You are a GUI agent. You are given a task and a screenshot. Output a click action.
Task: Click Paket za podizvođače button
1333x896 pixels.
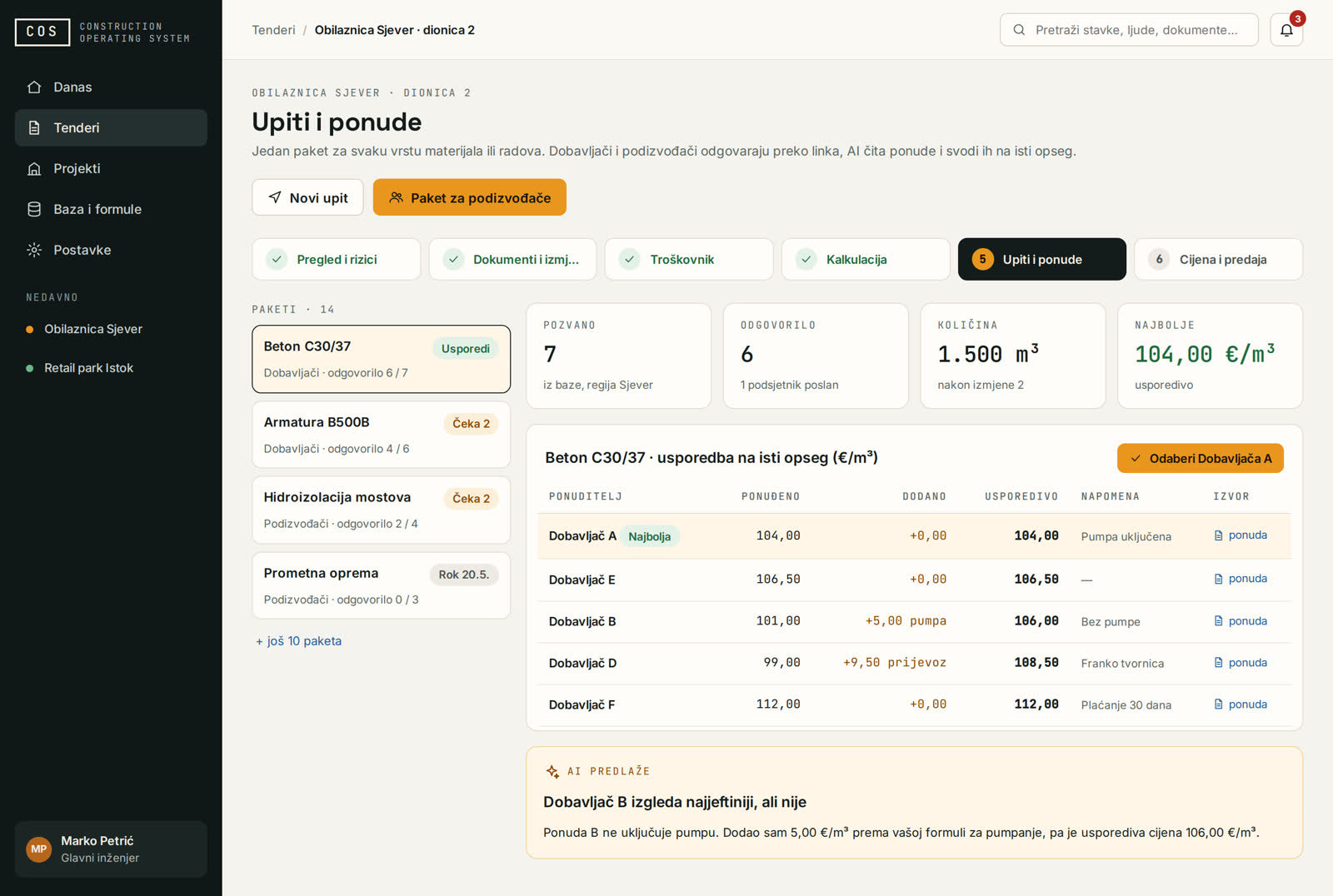point(469,197)
